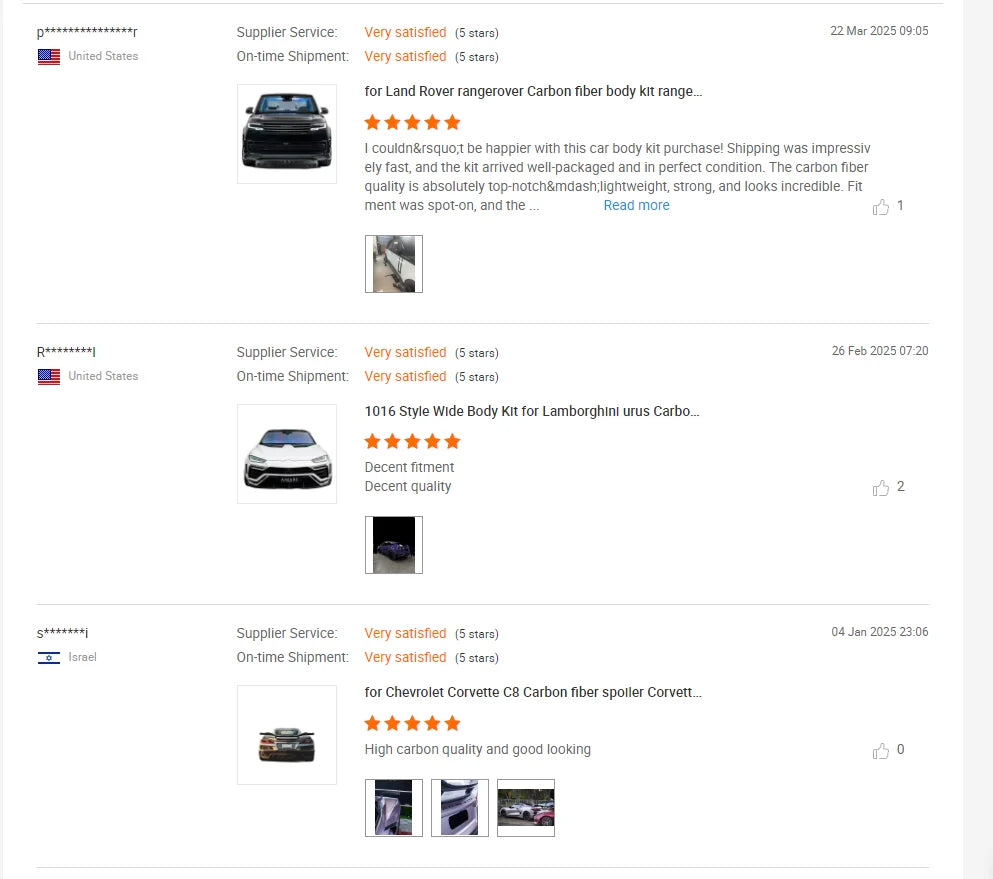Open the Chevrolet Corvette C8 spoiler title

coord(533,693)
